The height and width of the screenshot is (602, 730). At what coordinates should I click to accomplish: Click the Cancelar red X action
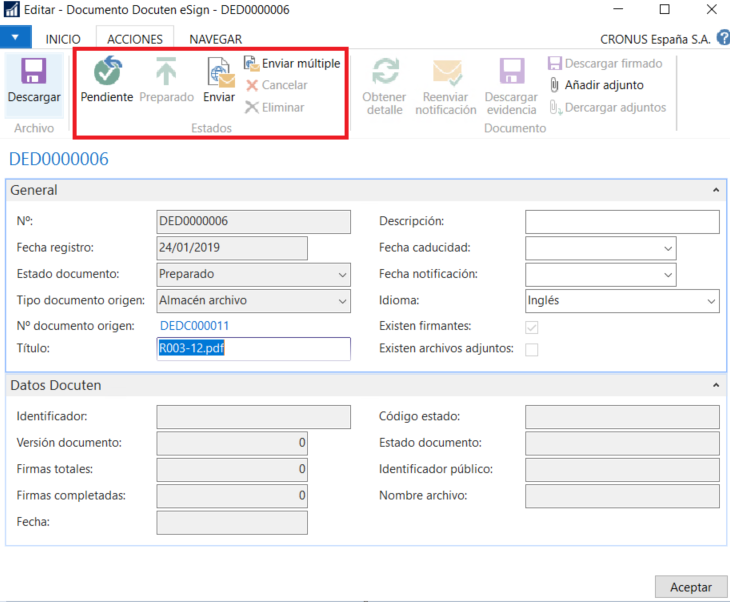click(x=277, y=85)
